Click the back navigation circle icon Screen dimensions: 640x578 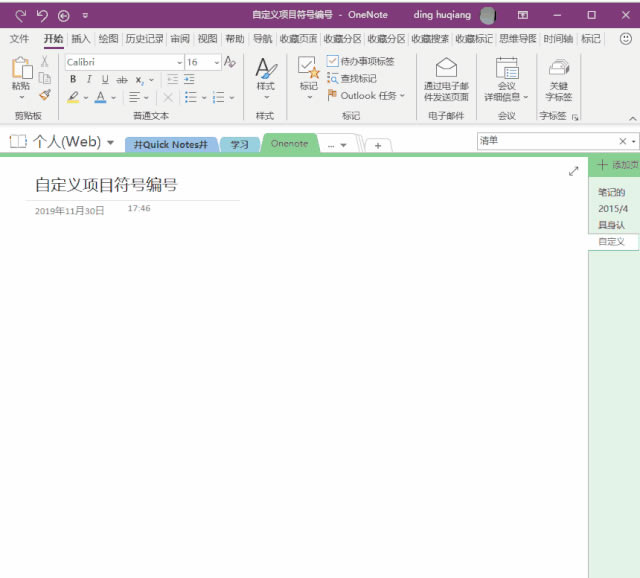pyautogui.click(x=63, y=16)
